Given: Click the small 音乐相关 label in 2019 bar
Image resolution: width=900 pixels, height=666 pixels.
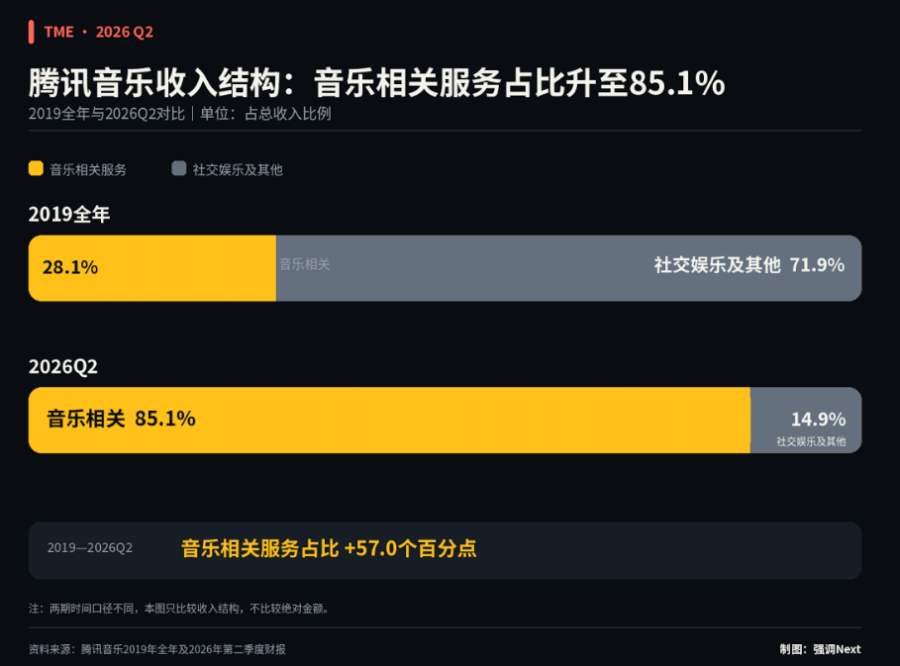Looking at the screenshot, I should pos(304,264).
